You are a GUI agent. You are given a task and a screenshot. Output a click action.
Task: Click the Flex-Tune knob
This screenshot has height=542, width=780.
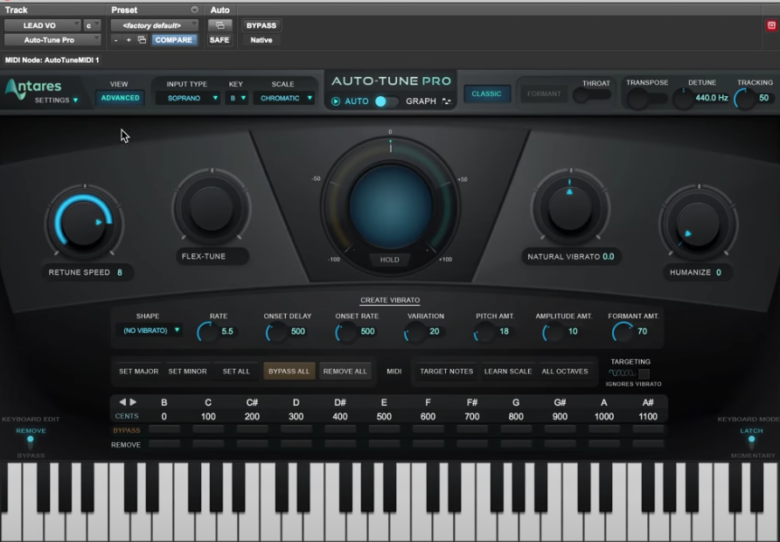[211, 206]
